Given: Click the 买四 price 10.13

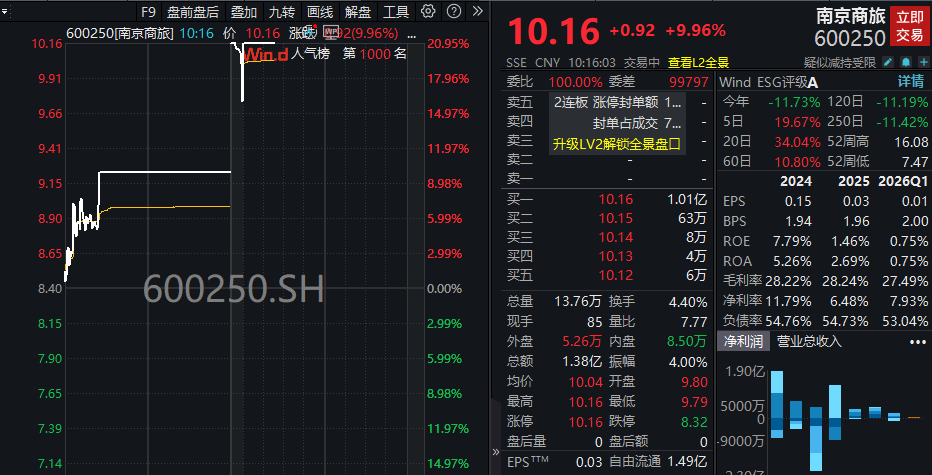Looking at the screenshot, I should click(x=616, y=257).
